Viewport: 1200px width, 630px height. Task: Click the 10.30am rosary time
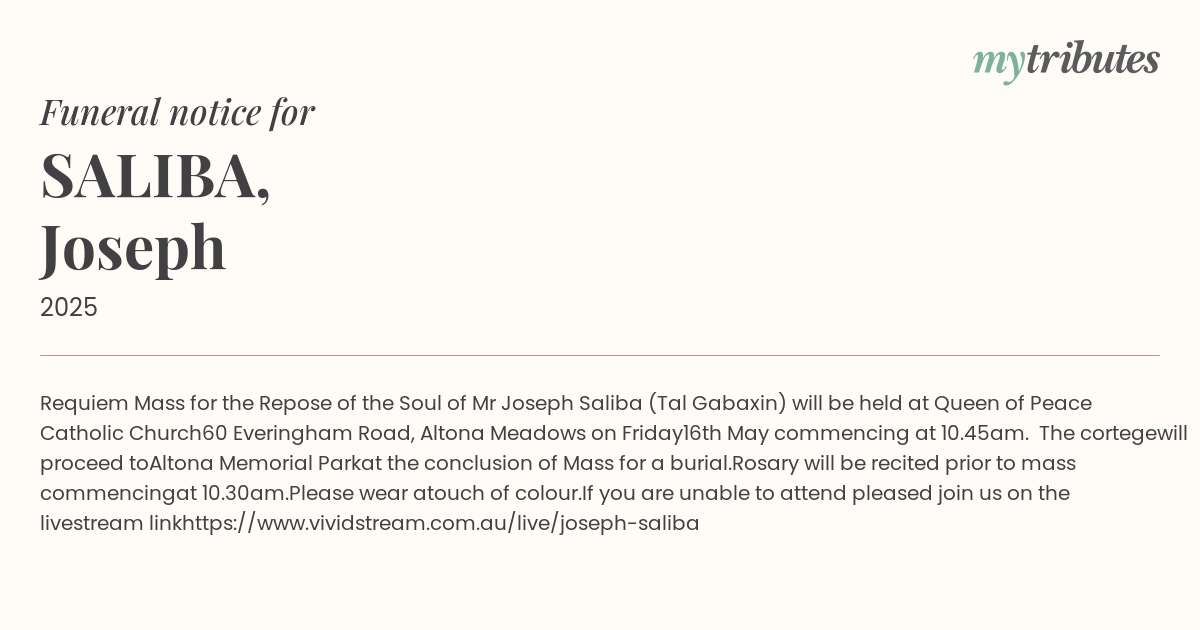pos(245,494)
